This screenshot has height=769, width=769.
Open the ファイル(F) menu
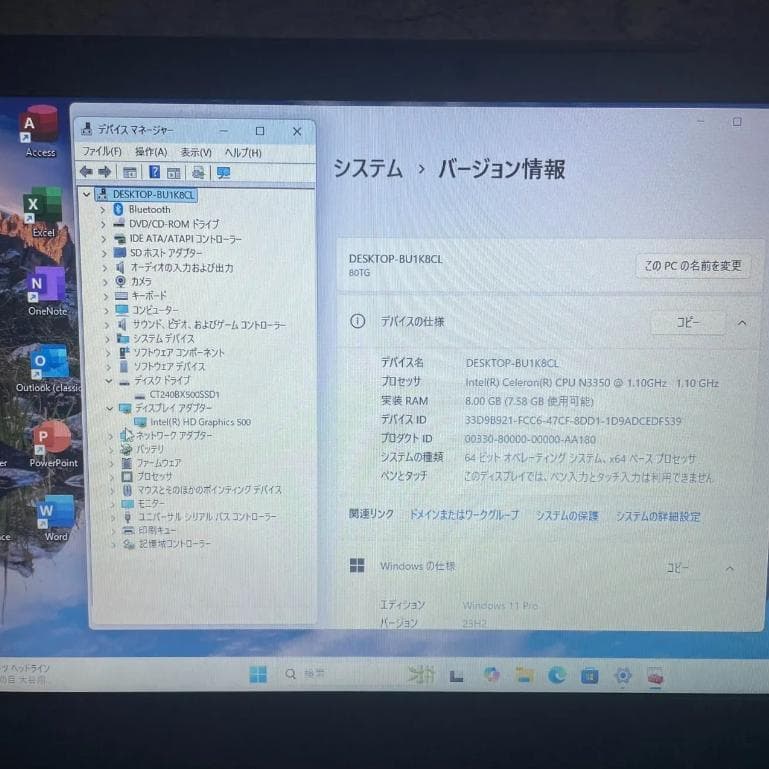(x=102, y=151)
